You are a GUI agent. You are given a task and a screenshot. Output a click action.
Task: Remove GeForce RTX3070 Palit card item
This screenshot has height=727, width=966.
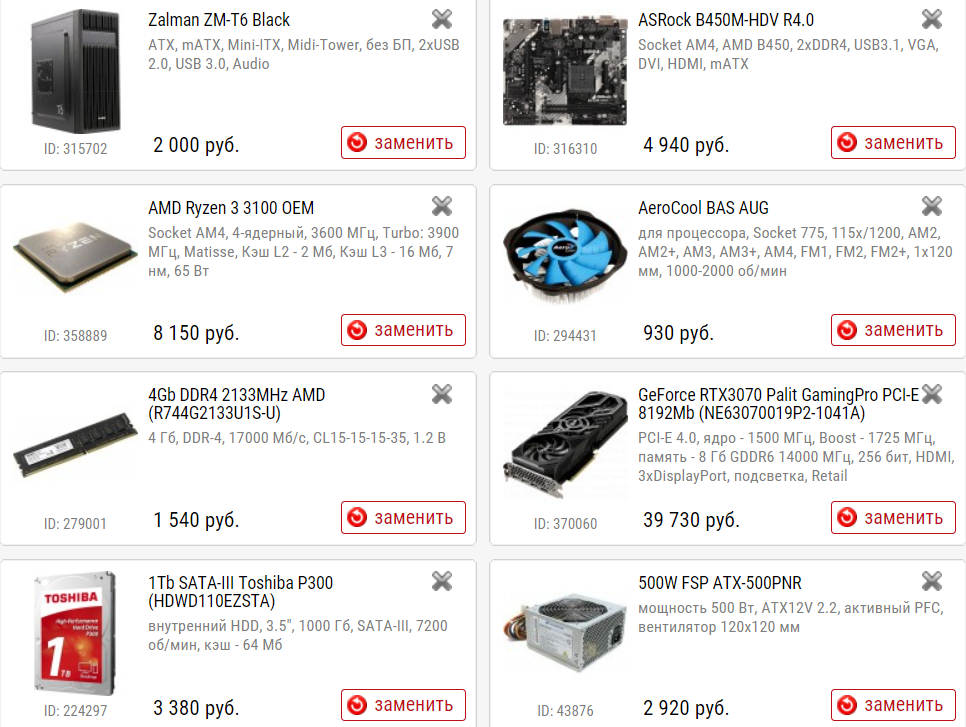coord(932,394)
